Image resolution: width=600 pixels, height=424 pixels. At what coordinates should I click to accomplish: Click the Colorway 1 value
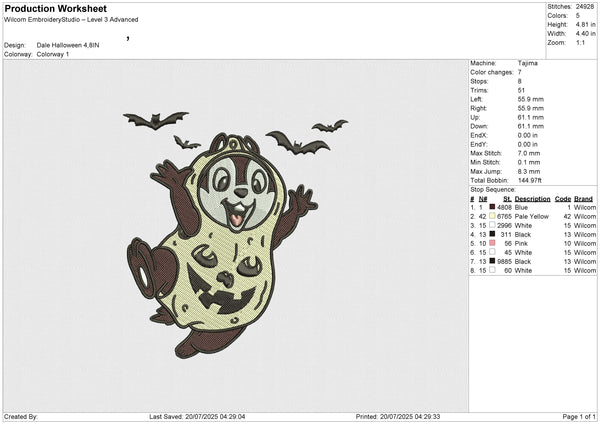point(55,53)
